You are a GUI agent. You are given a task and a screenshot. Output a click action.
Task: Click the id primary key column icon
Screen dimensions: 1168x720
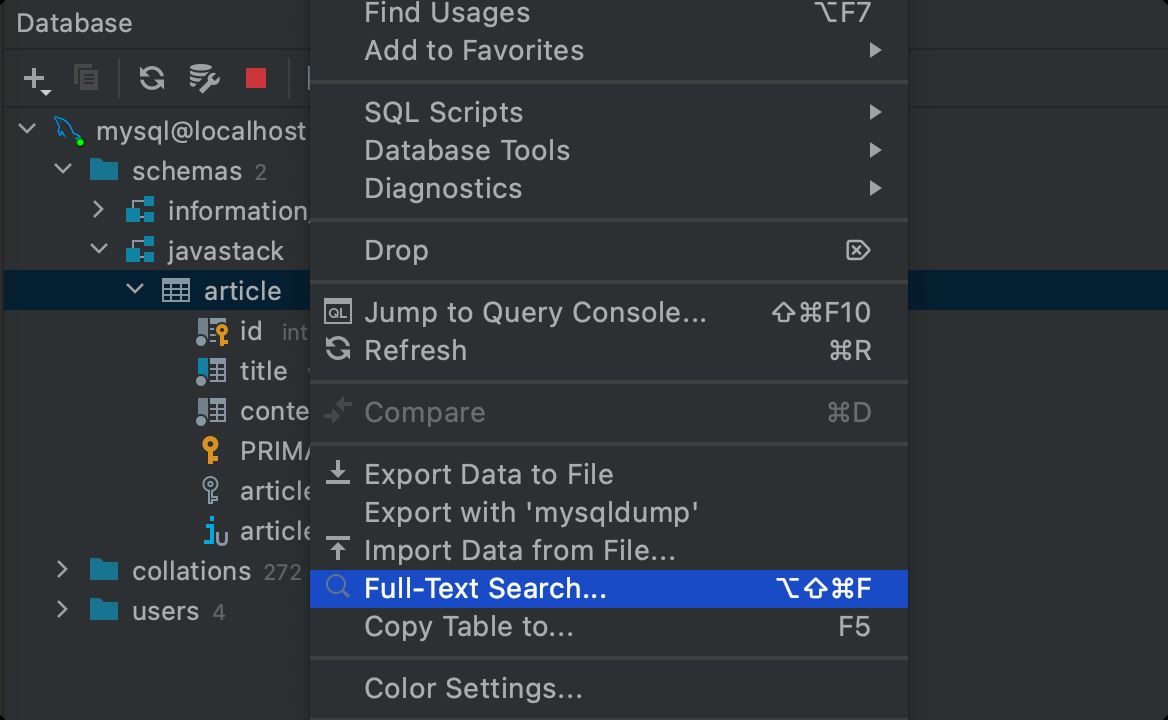[211, 331]
